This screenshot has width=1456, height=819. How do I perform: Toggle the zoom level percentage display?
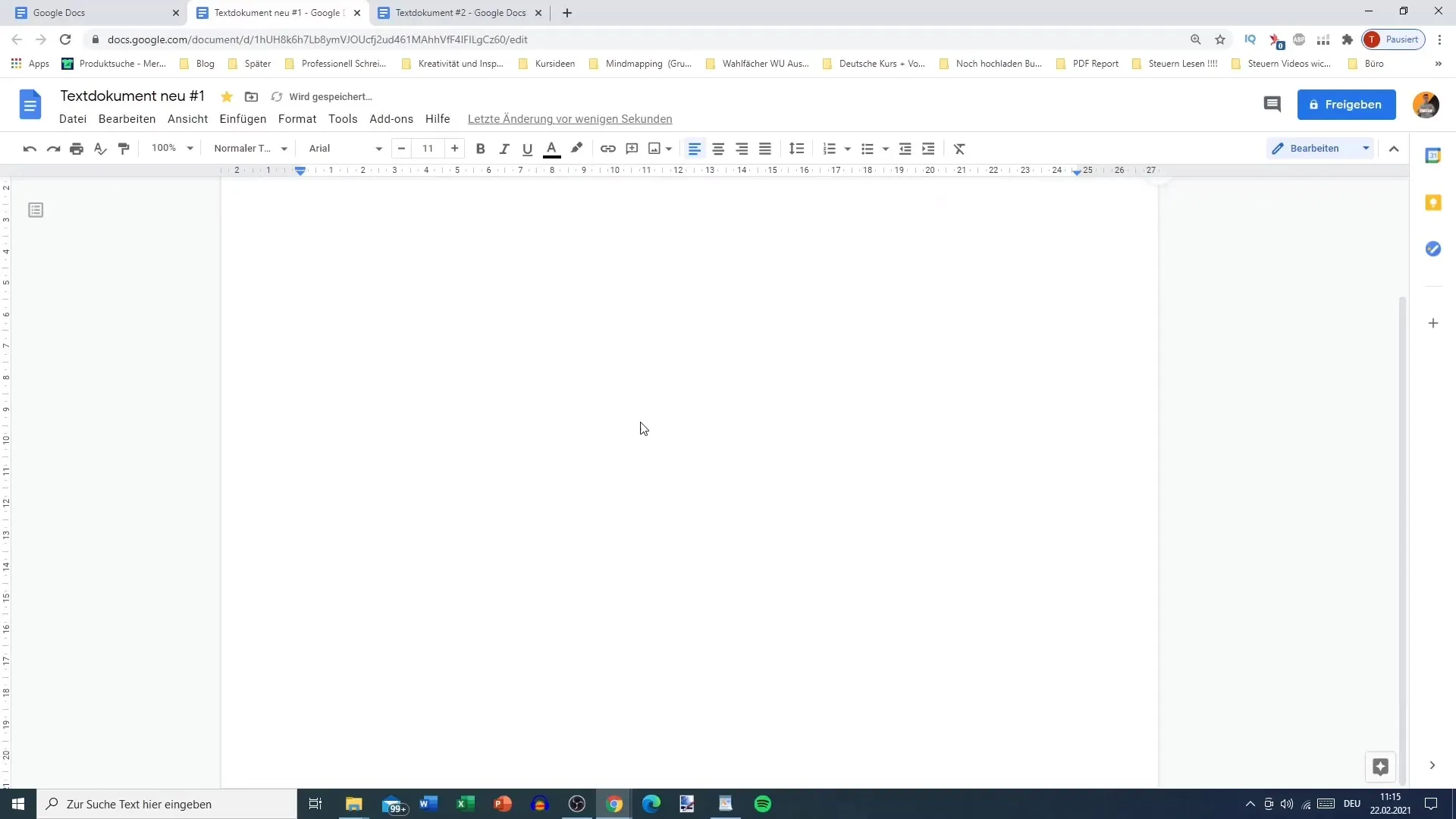point(170,148)
